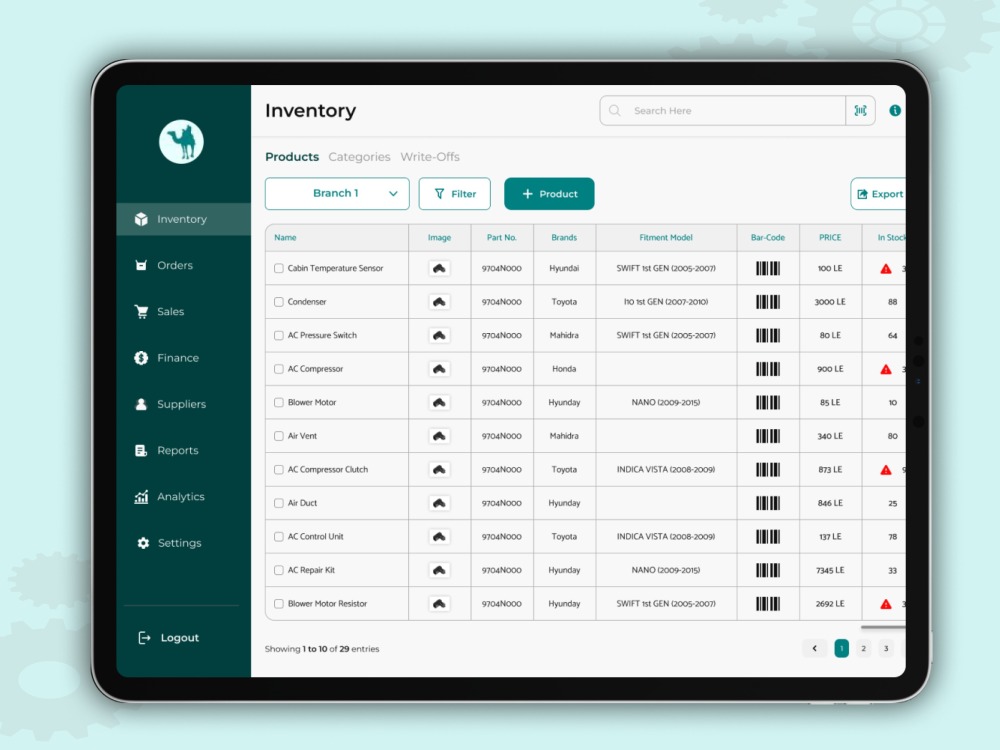
Task: Click the 3000 LE price cell
Action: (x=830, y=302)
